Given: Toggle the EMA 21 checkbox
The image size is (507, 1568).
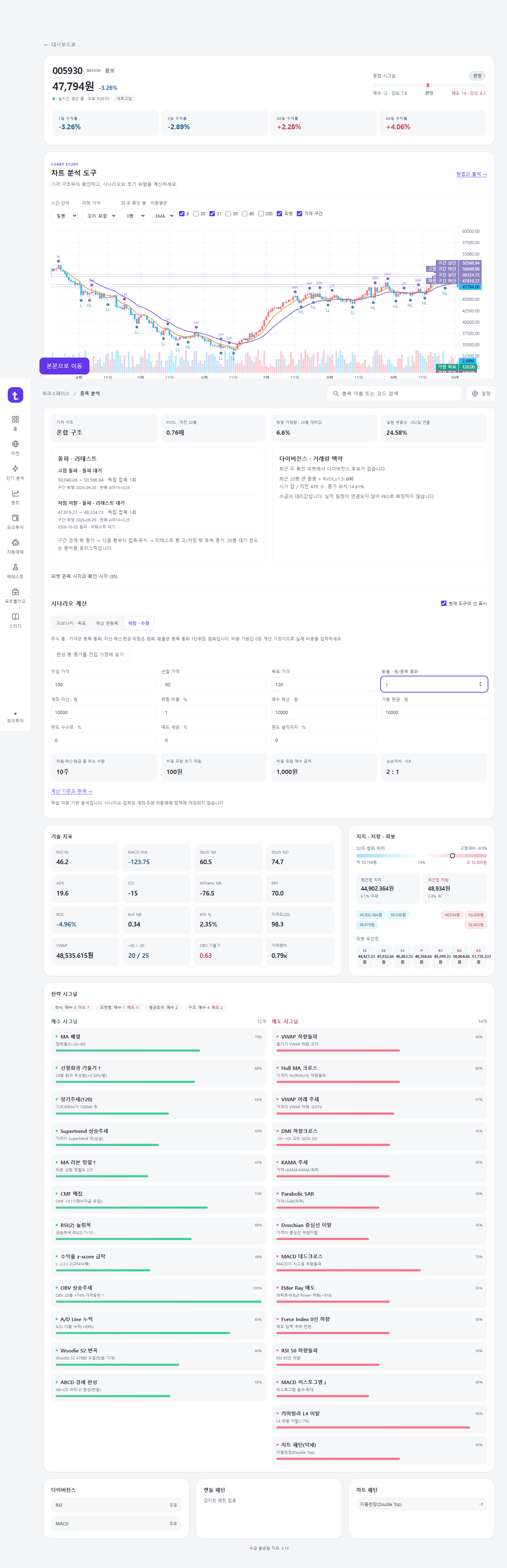Looking at the screenshot, I should point(212,213).
